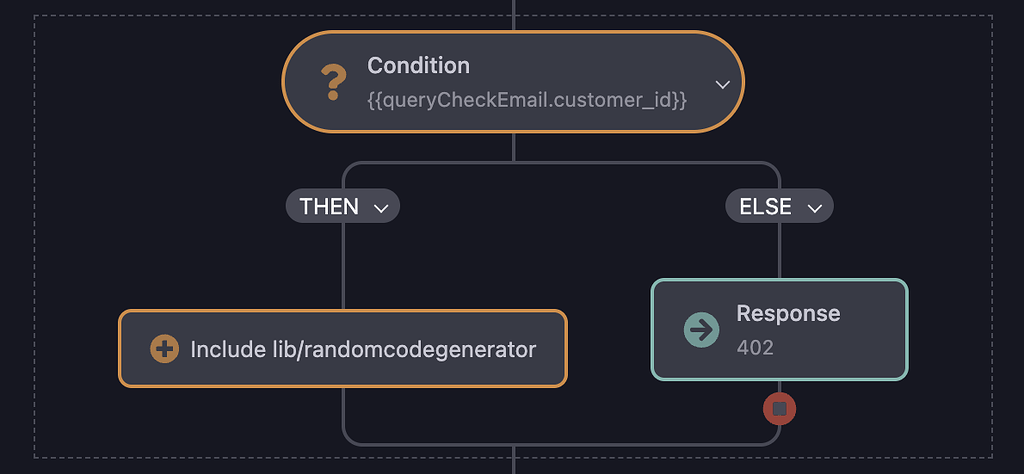
Task: Click the plus icon on the Include node
Action: pos(164,349)
